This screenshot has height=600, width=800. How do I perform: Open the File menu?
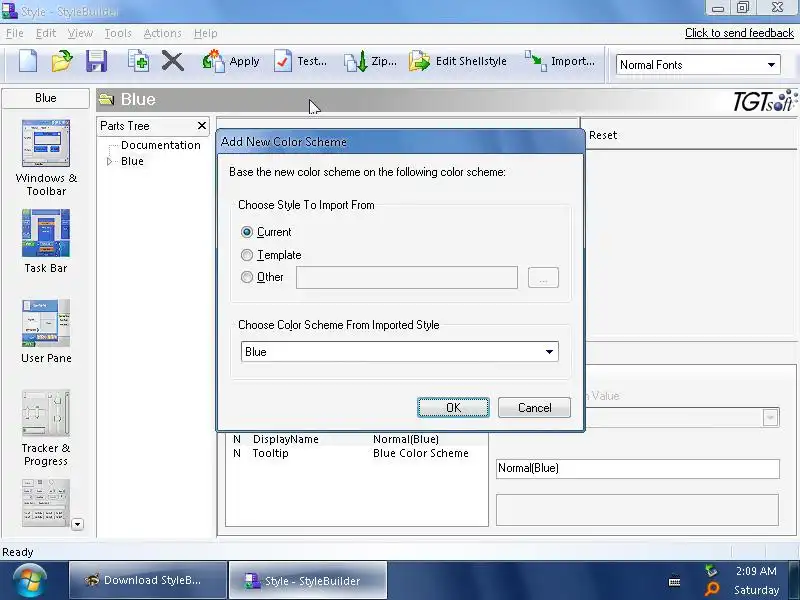coord(15,33)
